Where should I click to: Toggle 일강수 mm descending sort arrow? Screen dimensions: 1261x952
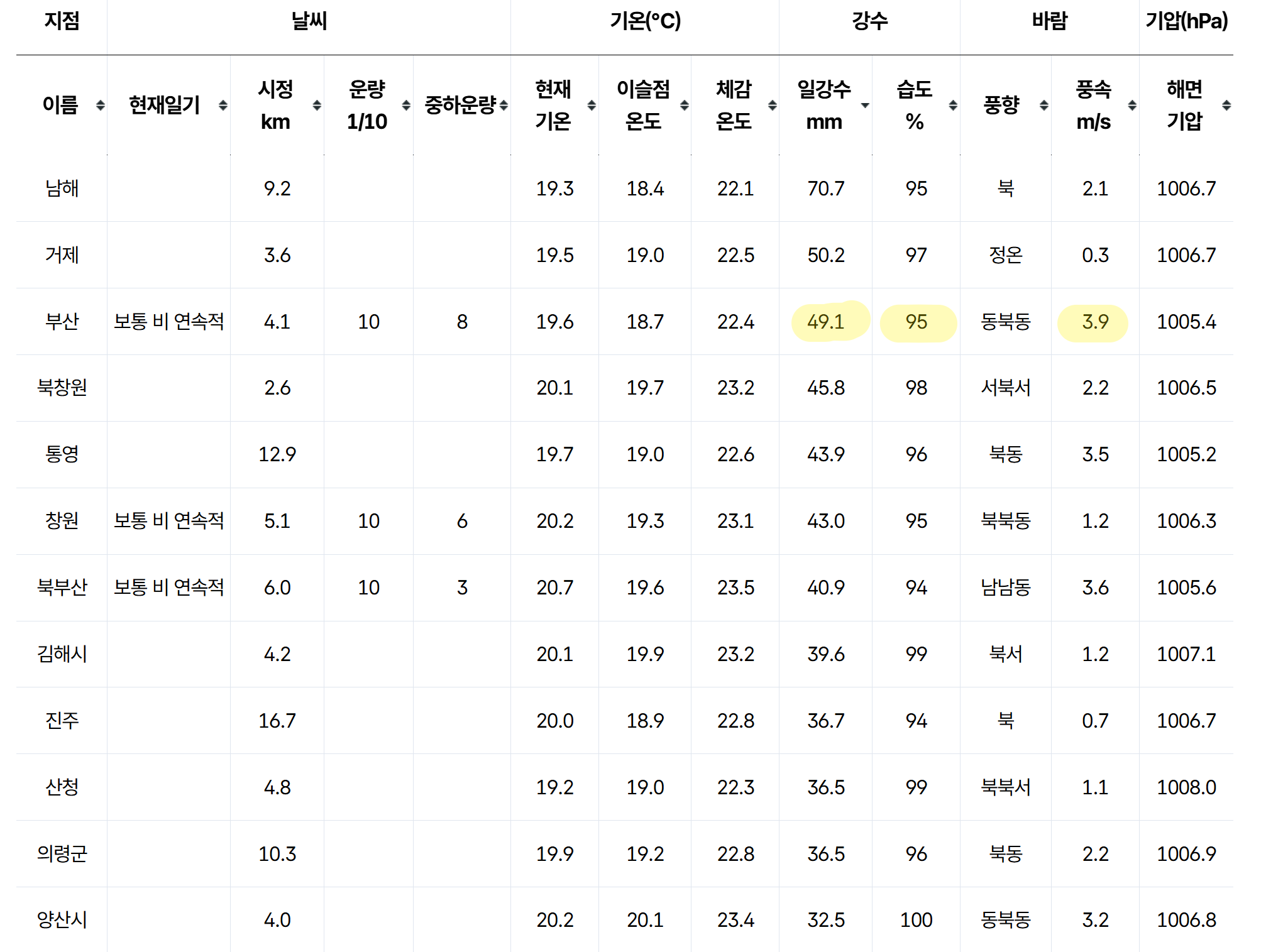click(865, 106)
